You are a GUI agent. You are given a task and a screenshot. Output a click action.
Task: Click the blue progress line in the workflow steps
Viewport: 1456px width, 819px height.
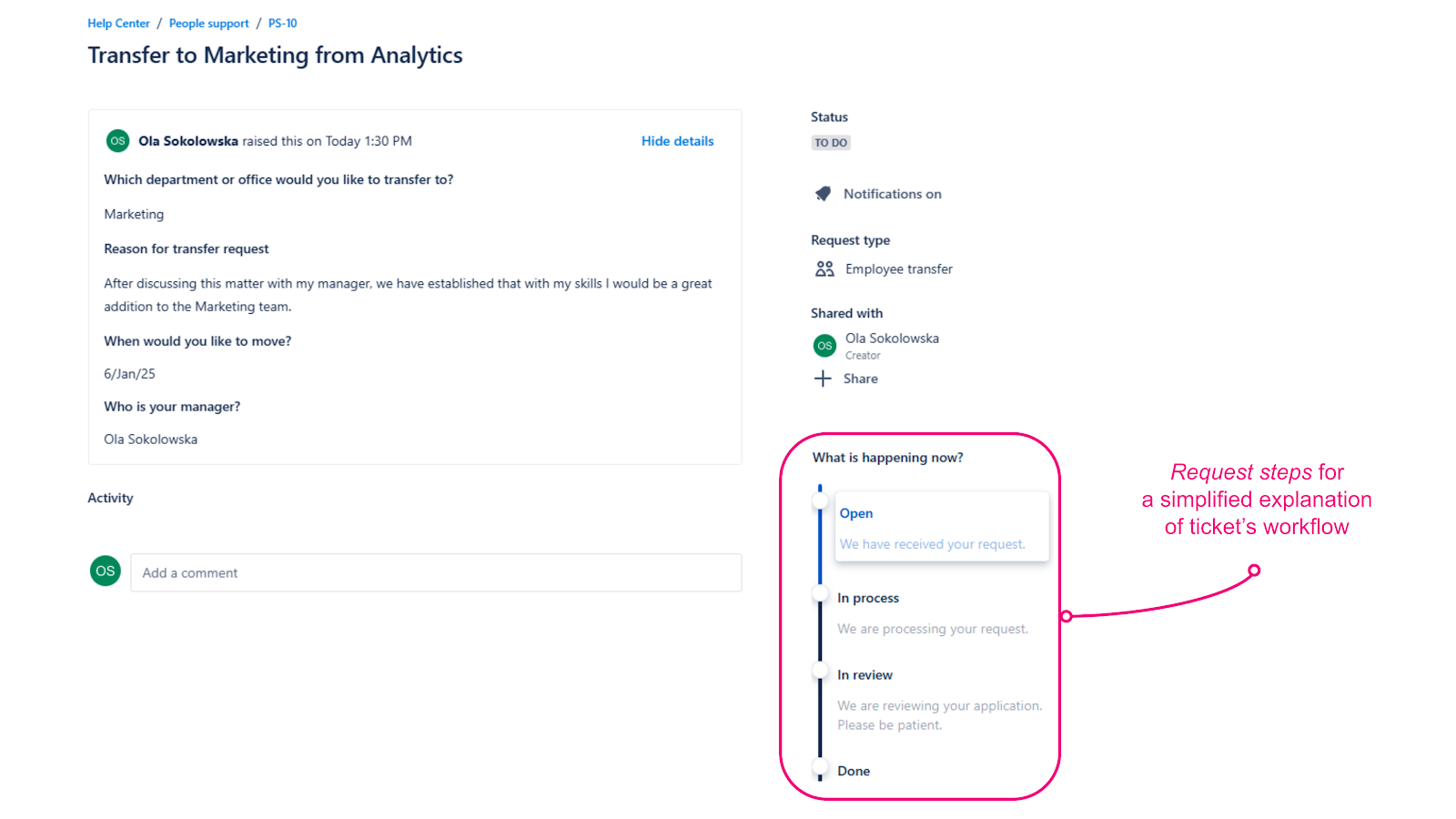pyautogui.click(x=819, y=546)
